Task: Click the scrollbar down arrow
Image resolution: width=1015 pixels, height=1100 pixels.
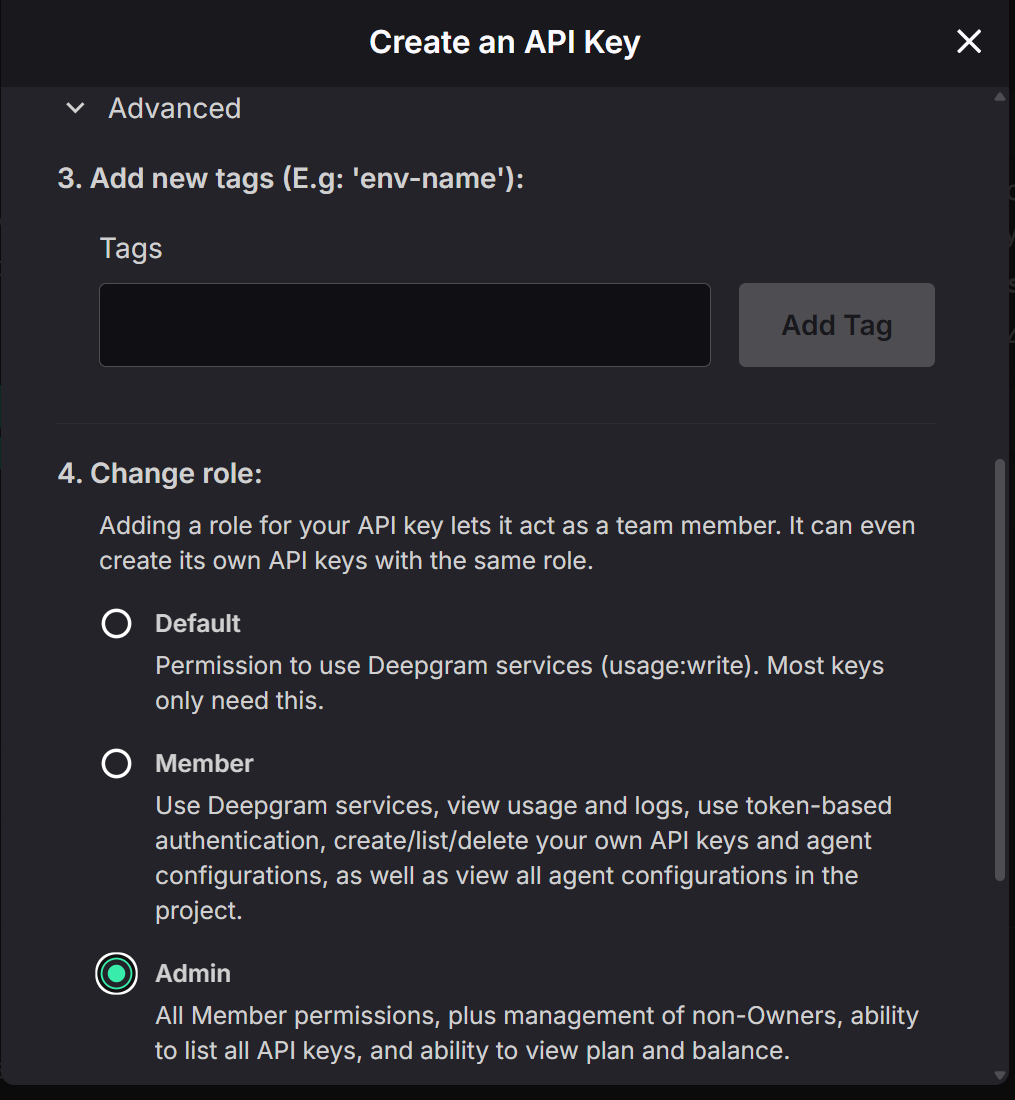Action: tap(1000, 1075)
